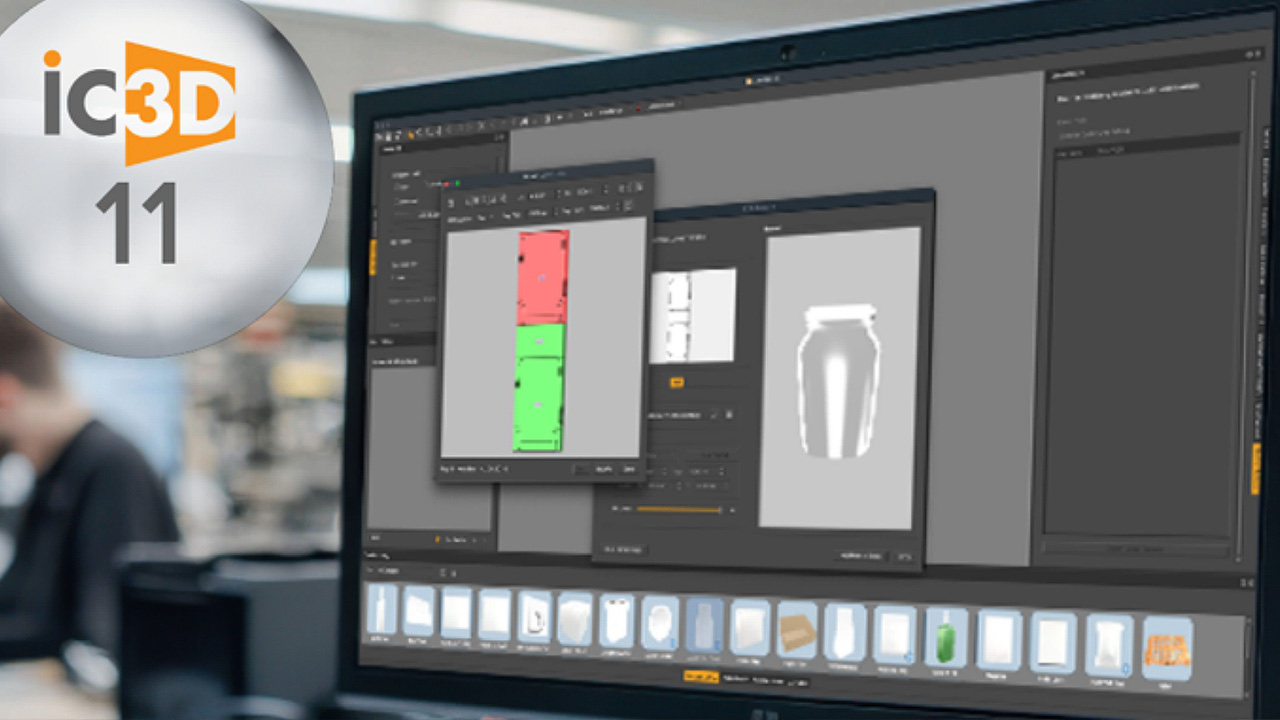Click the white jar in the 3D preview
This screenshot has height=720, width=1280.
838,381
